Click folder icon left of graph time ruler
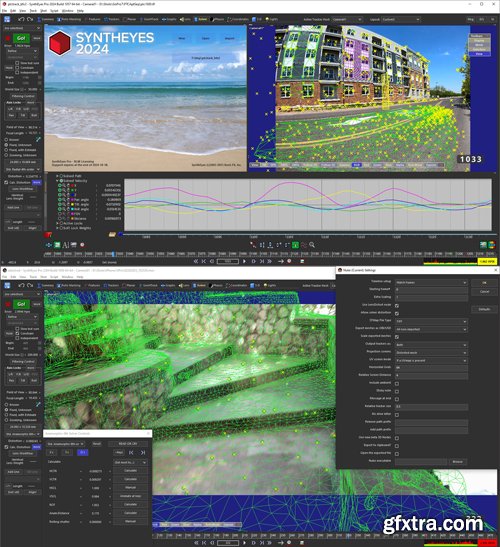 coord(112,234)
